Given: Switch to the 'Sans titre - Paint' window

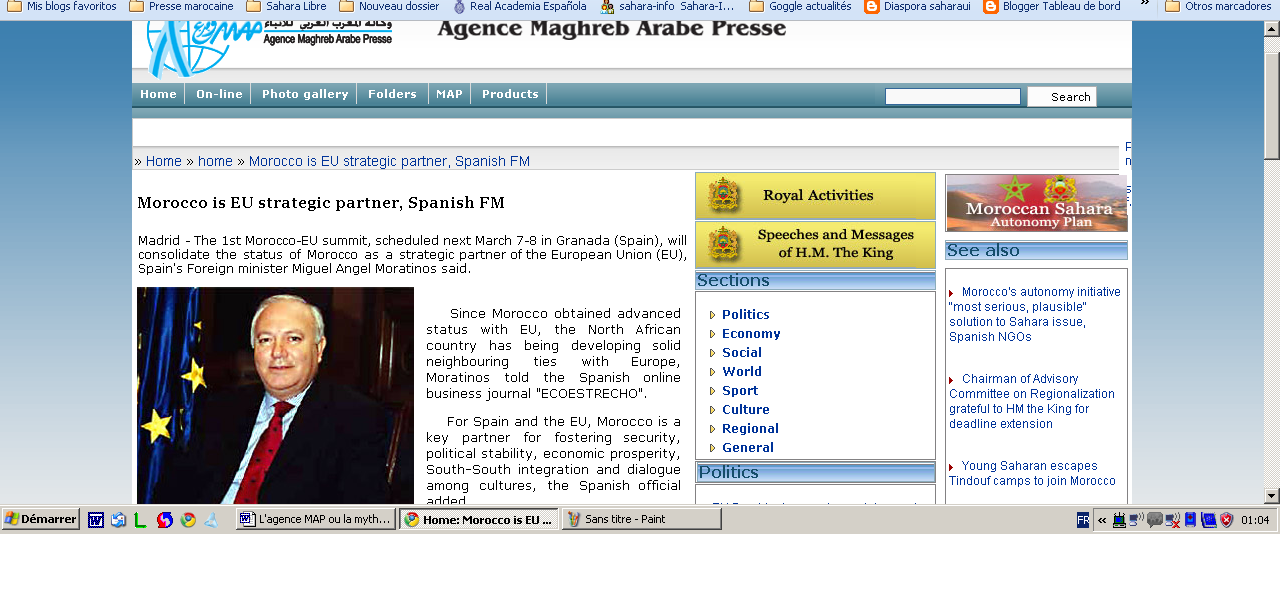Looking at the screenshot, I should [x=641, y=519].
